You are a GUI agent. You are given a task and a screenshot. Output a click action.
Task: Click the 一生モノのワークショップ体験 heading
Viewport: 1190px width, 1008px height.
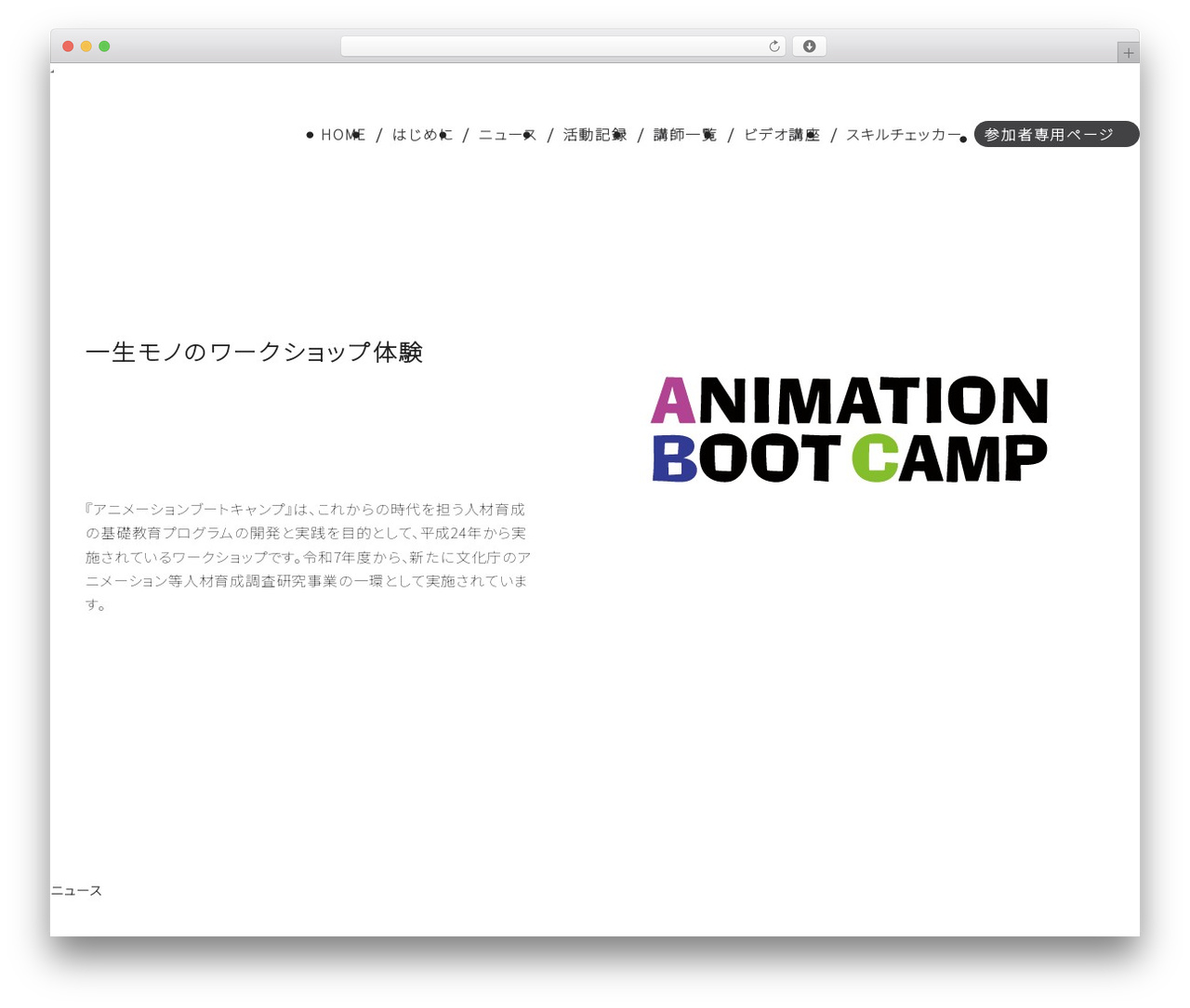[255, 352]
